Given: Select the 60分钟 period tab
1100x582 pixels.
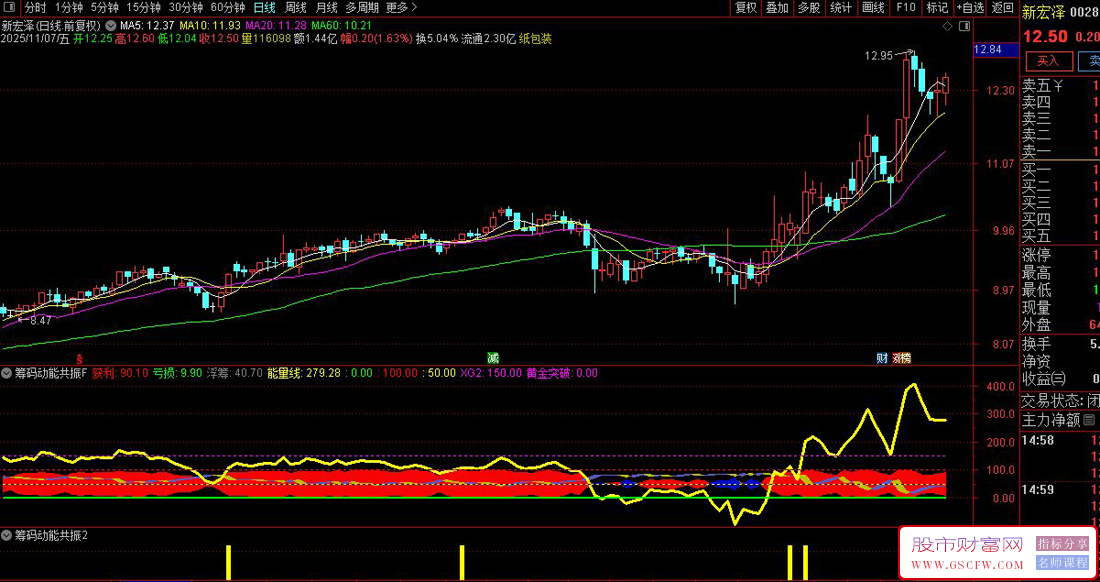Looking at the screenshot, I should pos(228,8).
